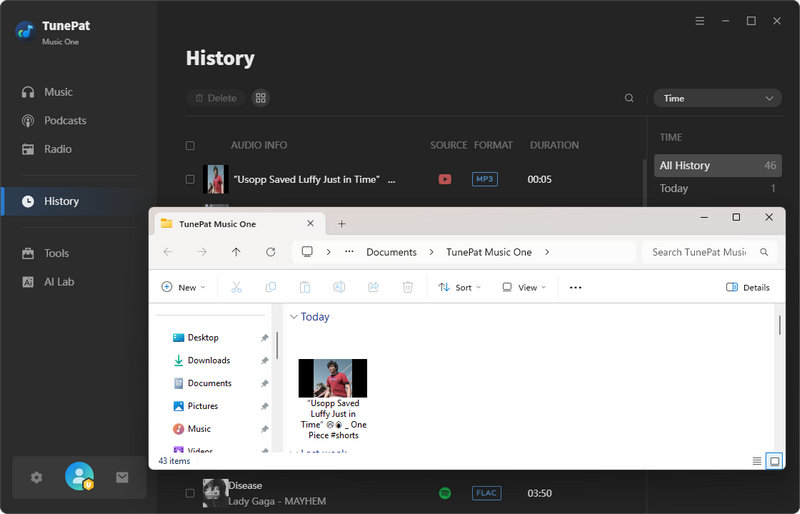Open the Time sort dropdown
The width and height of the screenshot is (800, 514).
click(x=717, y=99)
